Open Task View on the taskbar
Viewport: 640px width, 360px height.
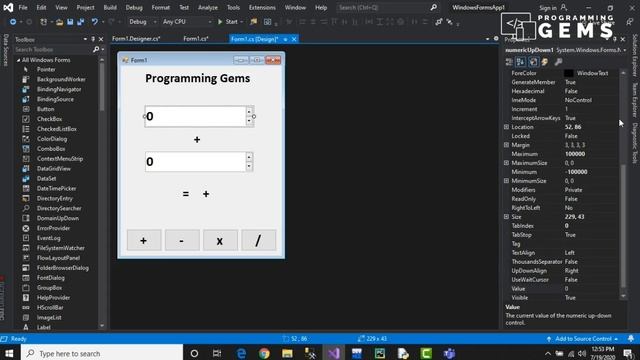(x=217, y=353)
